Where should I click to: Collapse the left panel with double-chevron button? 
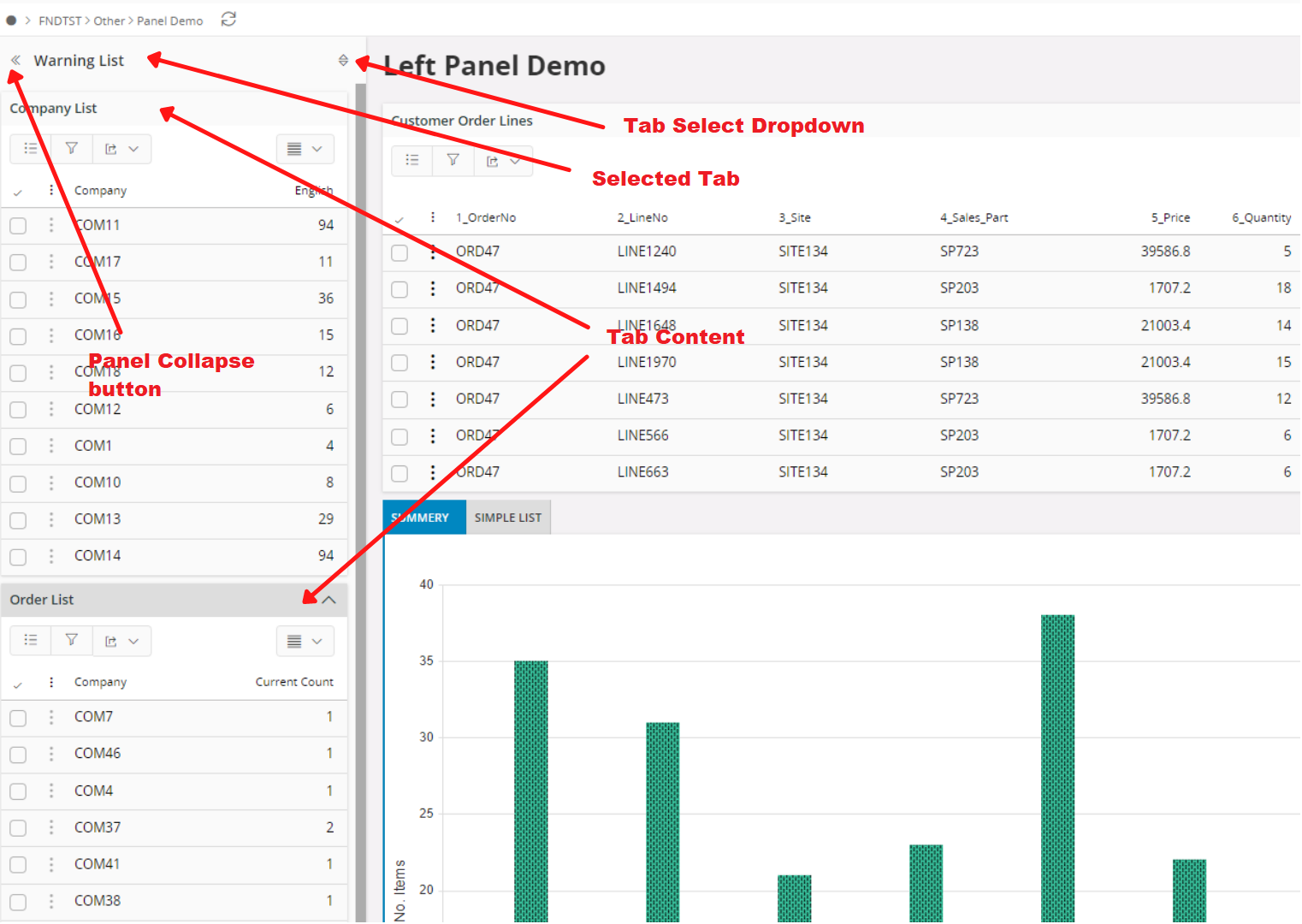(x=15, y=61)
